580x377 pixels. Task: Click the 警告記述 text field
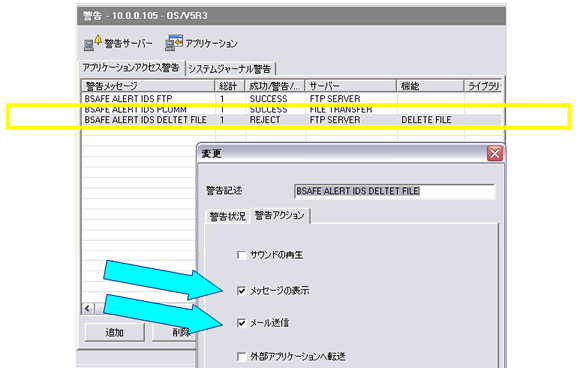(394, 191)
